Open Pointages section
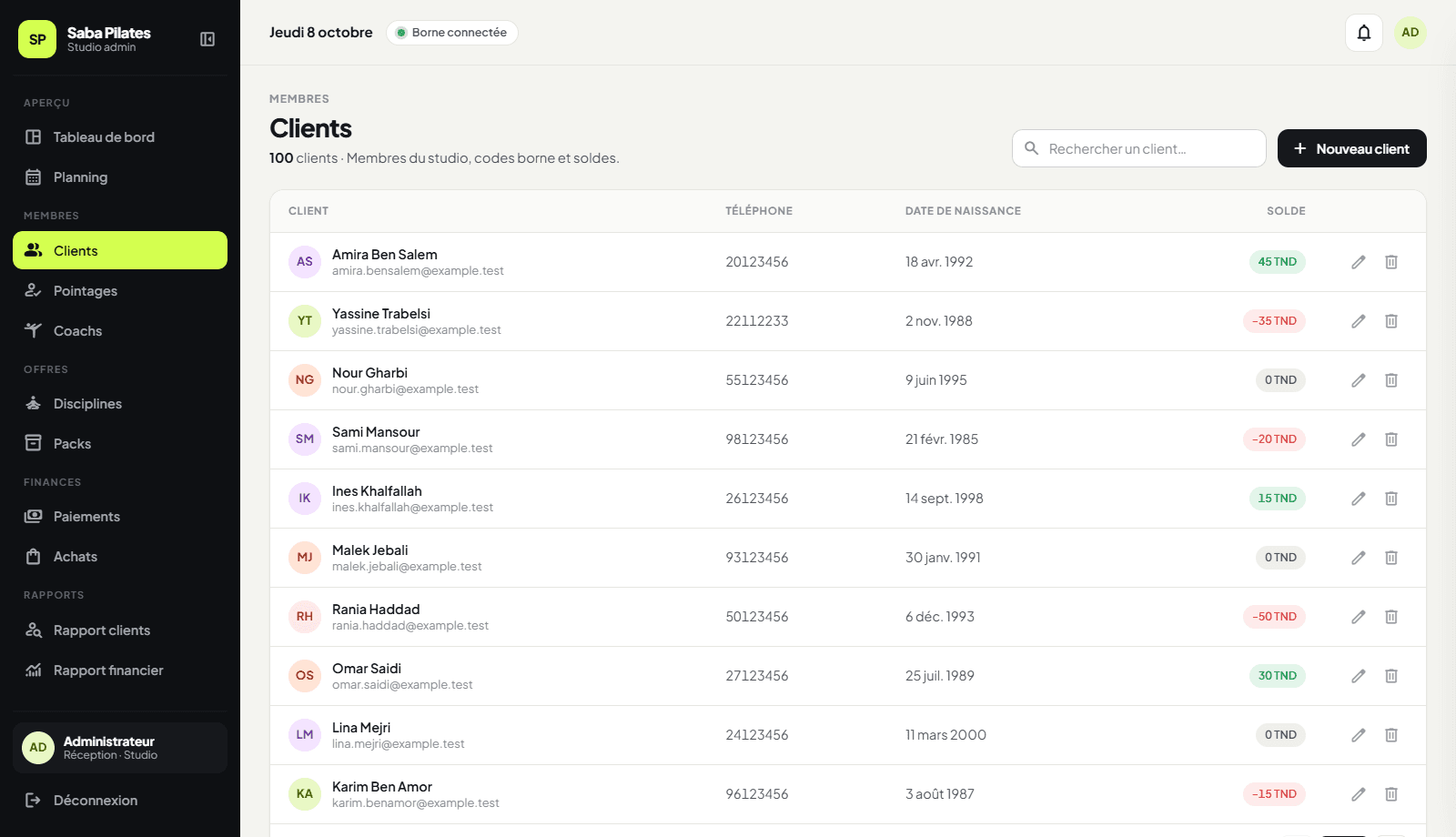 [x=120, y=291]
